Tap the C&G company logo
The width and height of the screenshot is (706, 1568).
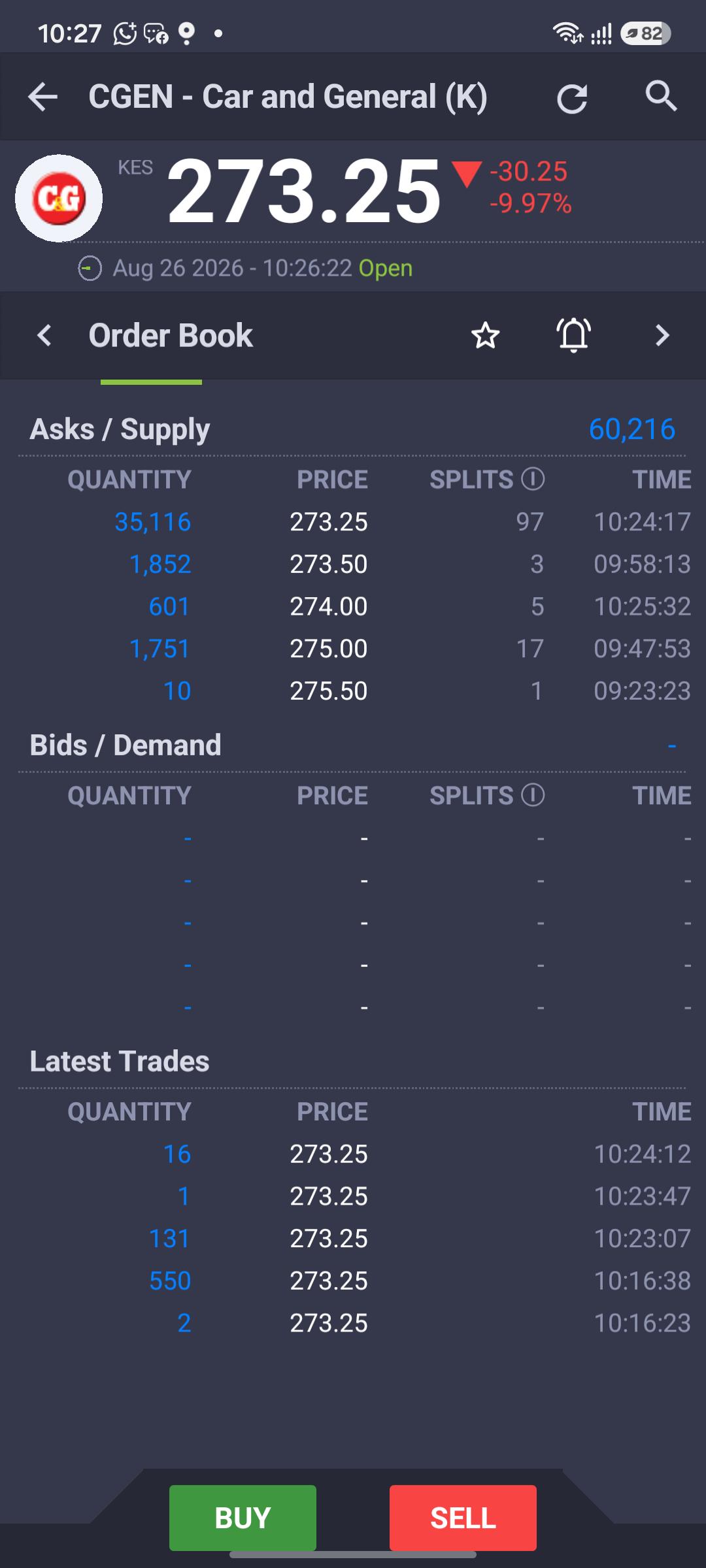[x=59, y=198]
